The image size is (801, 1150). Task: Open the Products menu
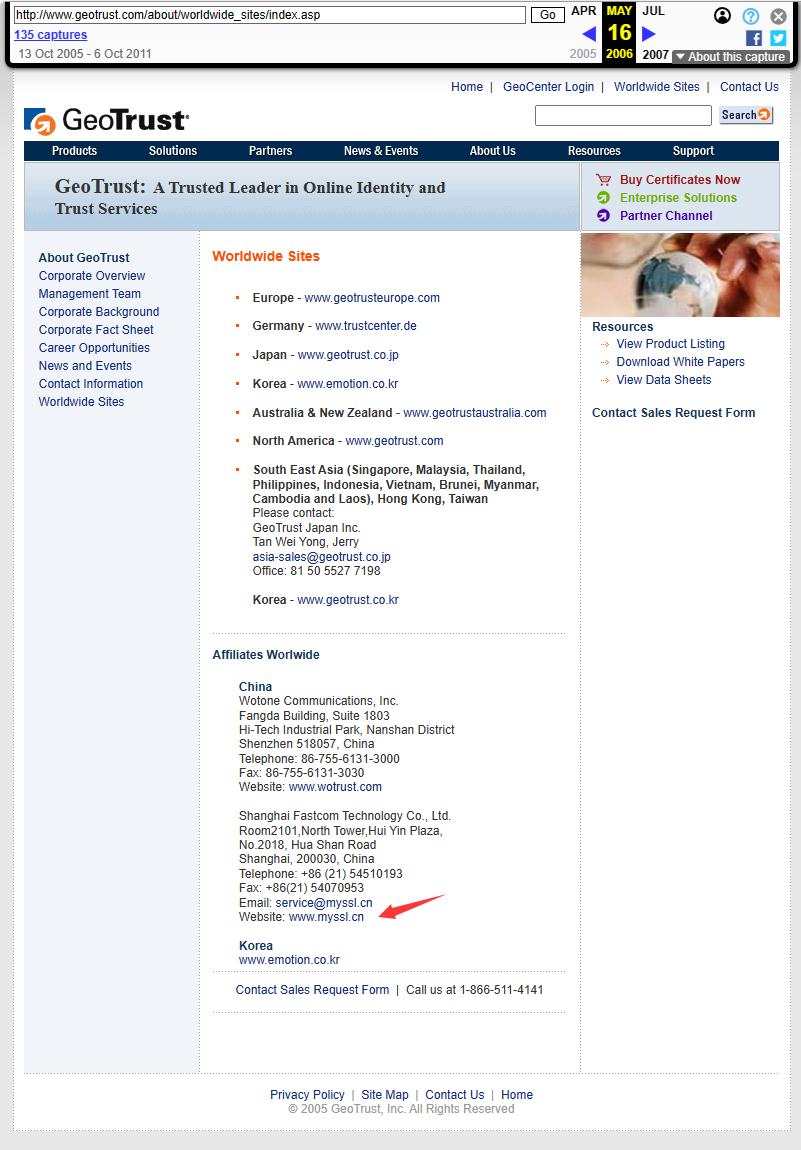(74, 151)
